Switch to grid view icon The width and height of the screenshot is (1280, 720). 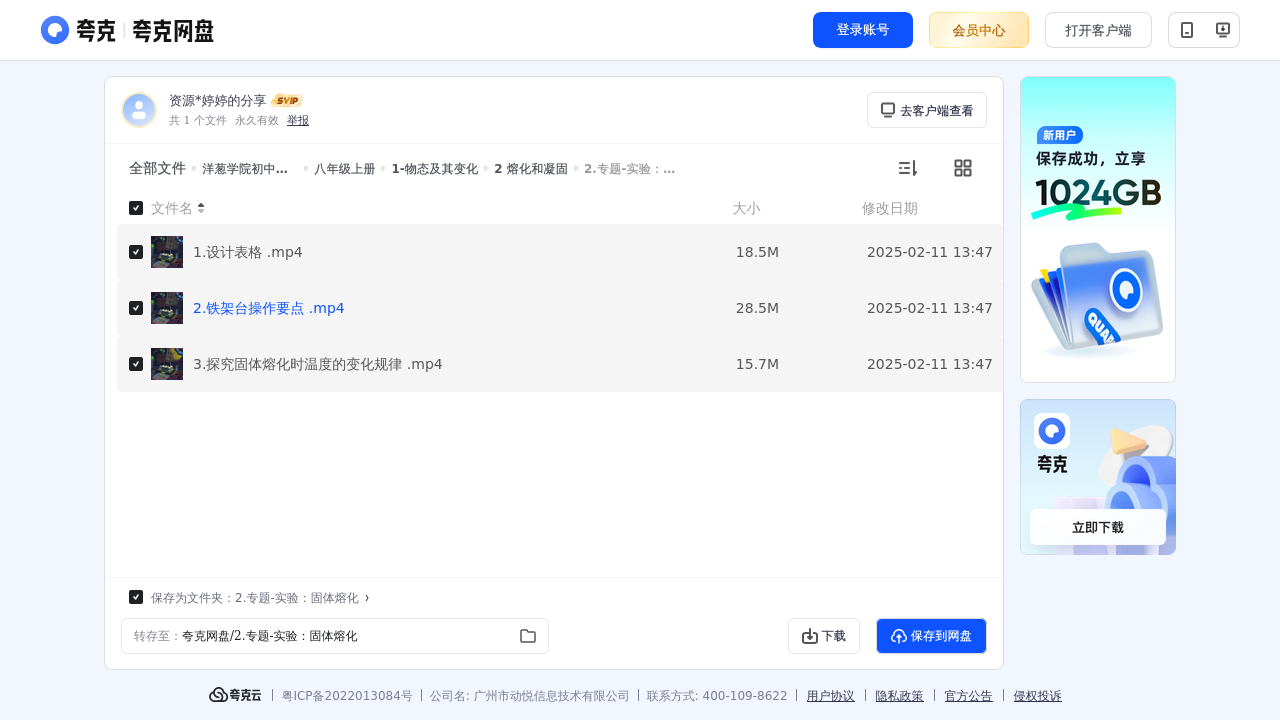click(963, 168)
